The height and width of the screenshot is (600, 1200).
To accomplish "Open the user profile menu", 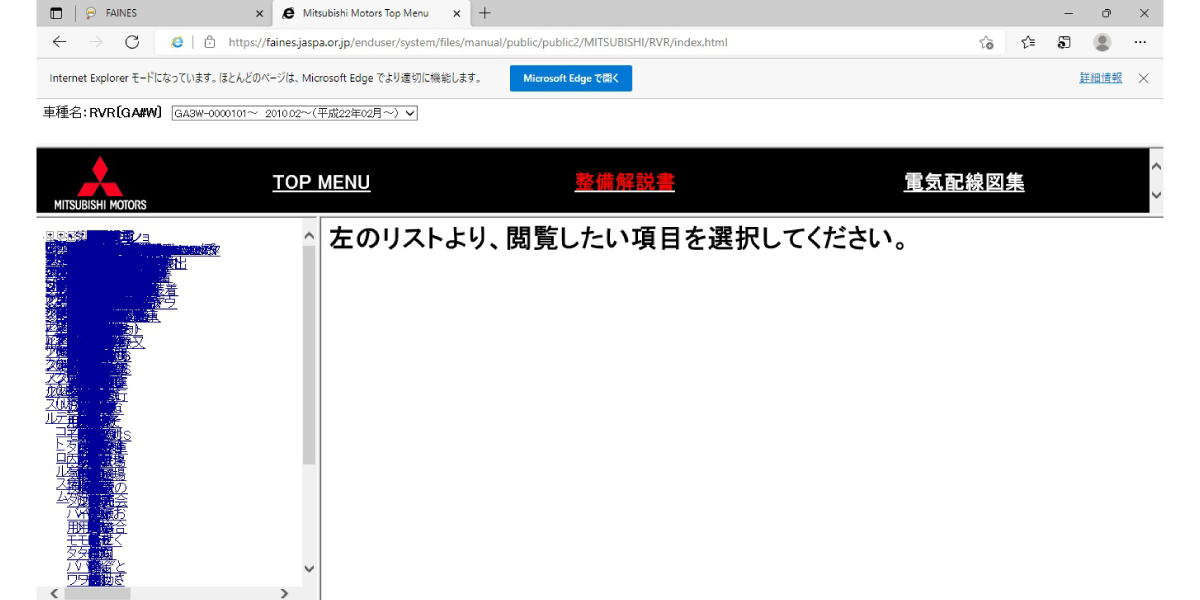I will tap(1102, 42).
